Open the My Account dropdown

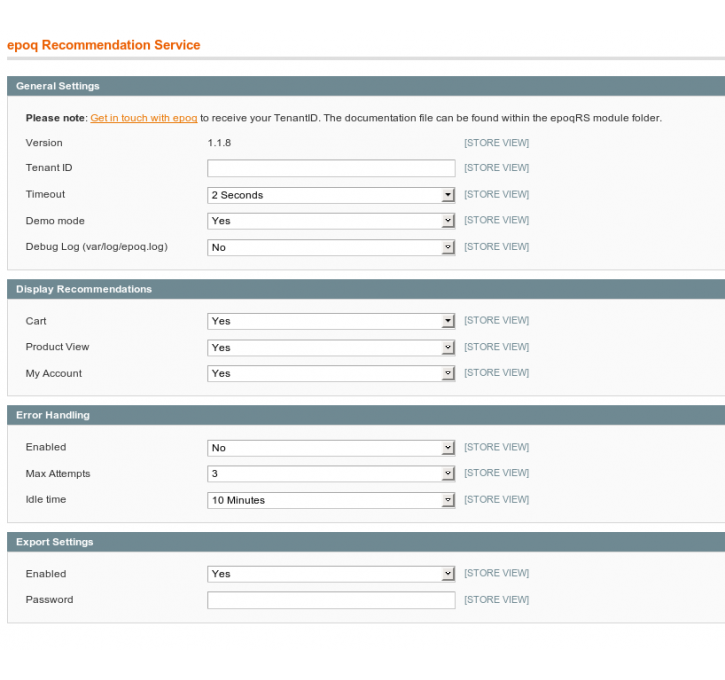point(331,374)
